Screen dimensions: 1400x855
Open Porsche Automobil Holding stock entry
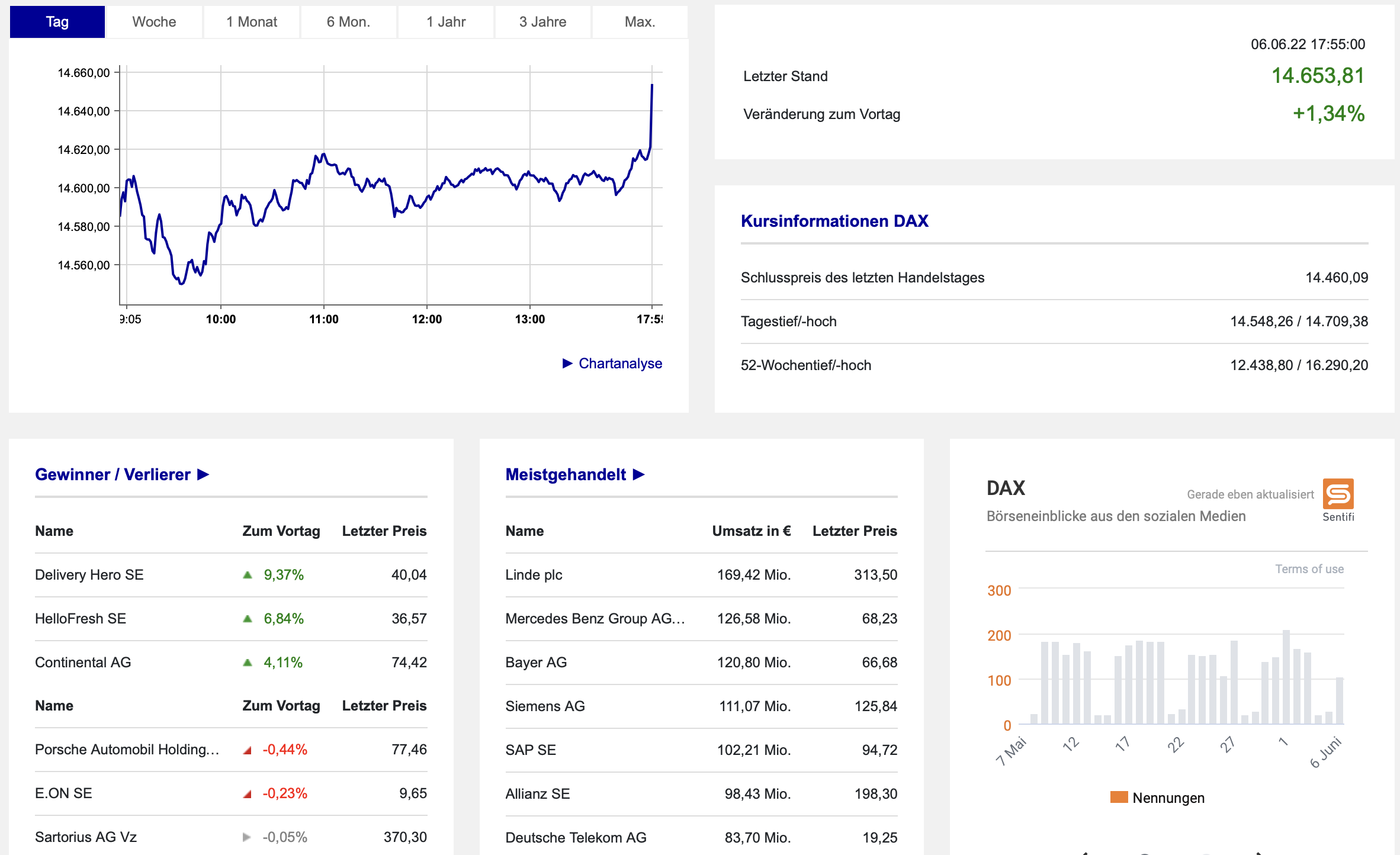[x=127, y=750]
